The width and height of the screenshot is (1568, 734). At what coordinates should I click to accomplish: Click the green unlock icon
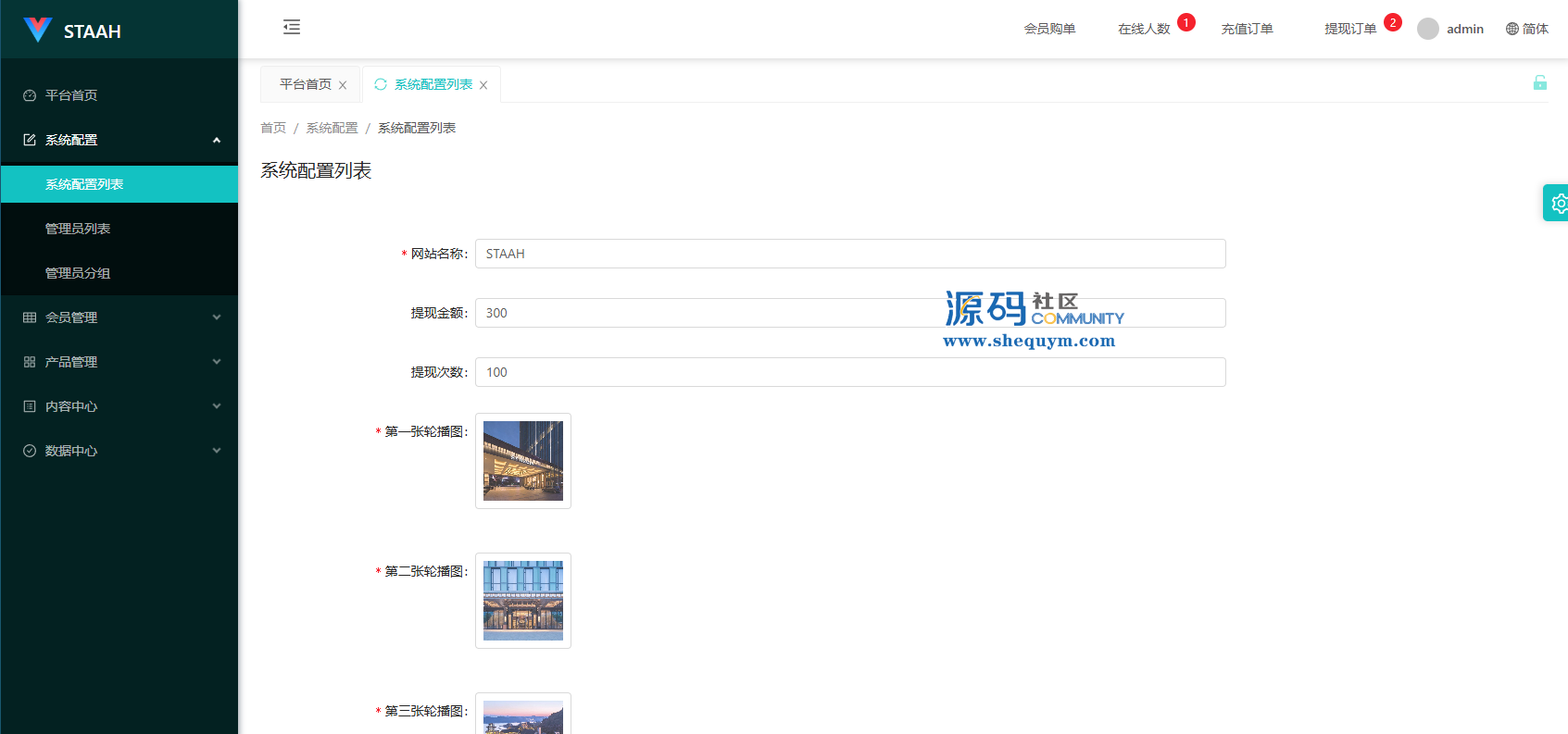(x=1540, y=83)
